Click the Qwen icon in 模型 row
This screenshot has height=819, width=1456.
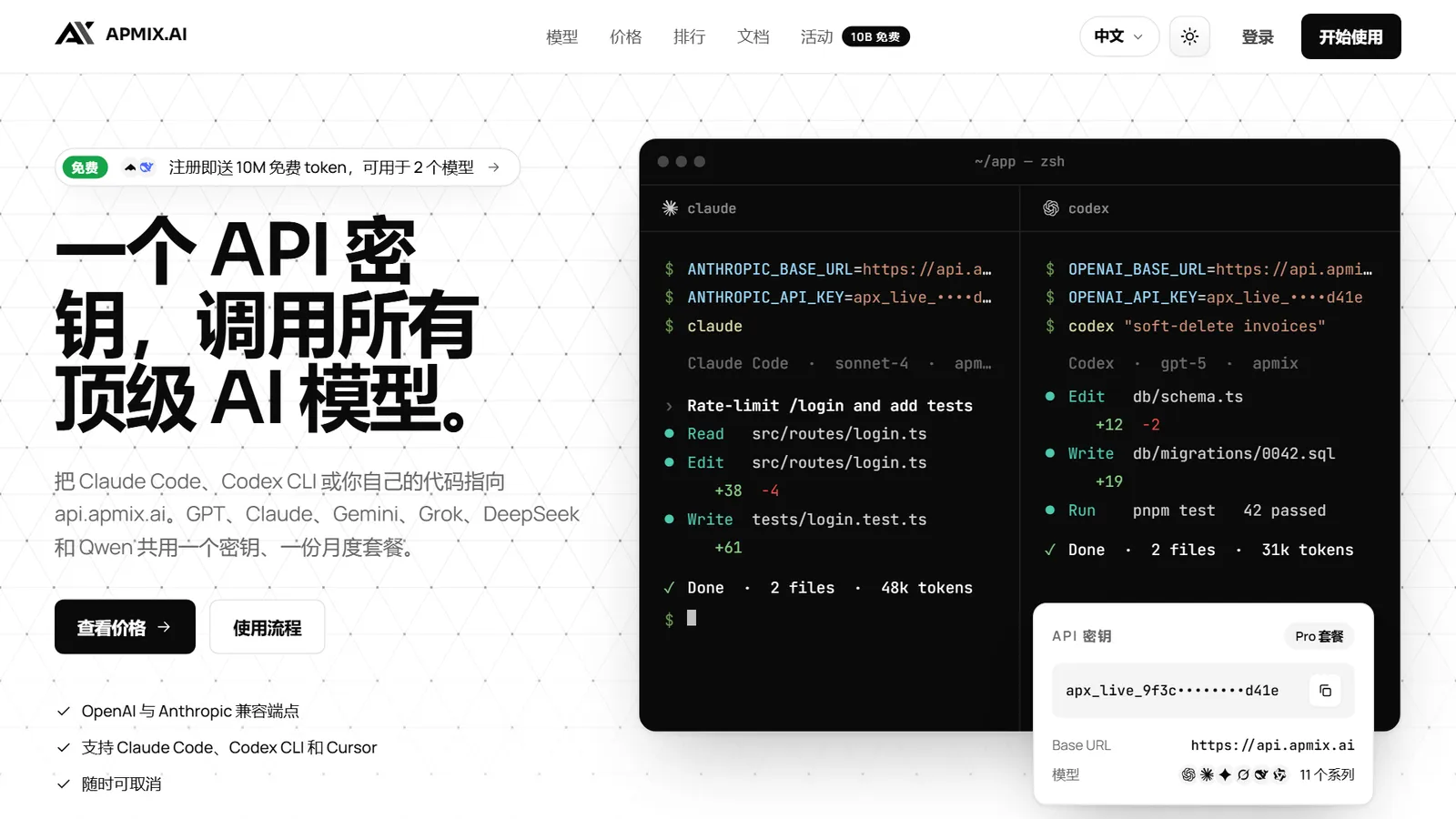coord(1279,774)
